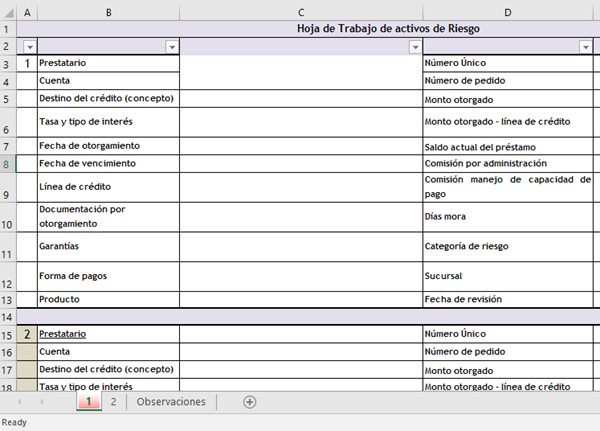
Task: Open the filter dropdown in column B
Action: (171, 47)
